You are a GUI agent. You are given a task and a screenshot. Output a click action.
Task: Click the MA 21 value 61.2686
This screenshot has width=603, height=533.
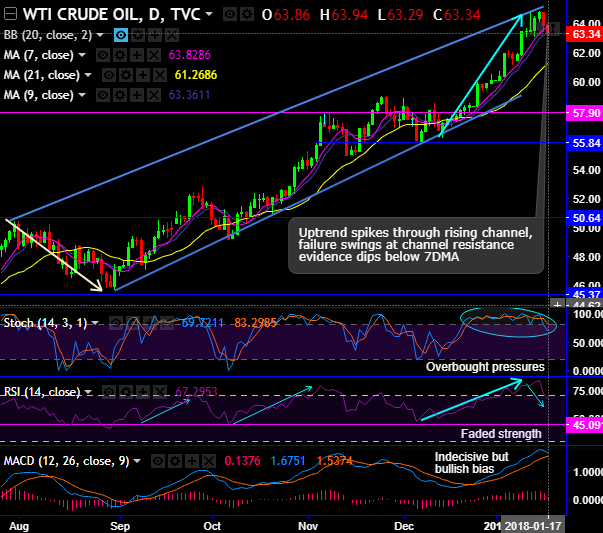pyautogui.click(x=196, y=75)
